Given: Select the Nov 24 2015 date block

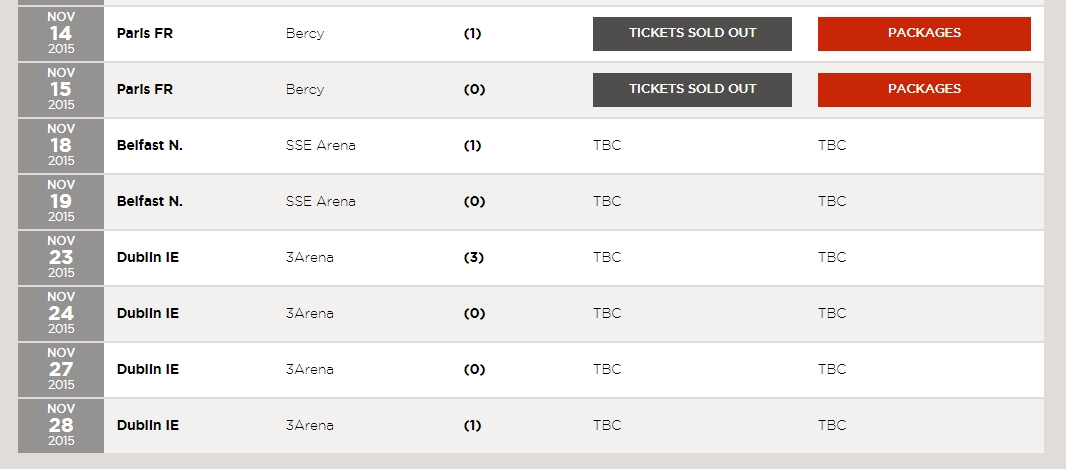Looking at the screenshot, I should point(61,313).
